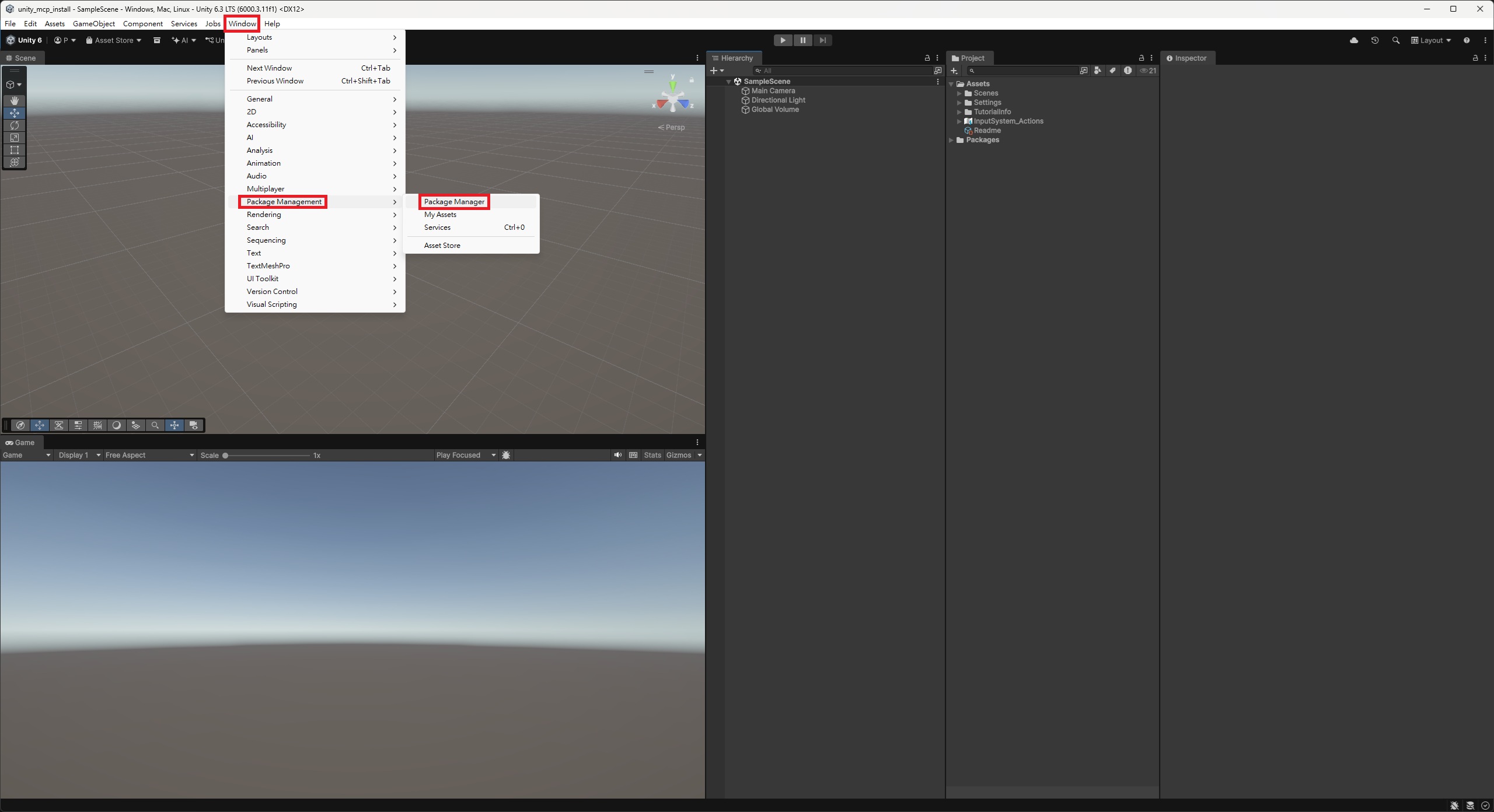Toggle the Inspector panel lock
Image resolution: width=1494 pixels, height=812 pixels.
(1475, 58)
